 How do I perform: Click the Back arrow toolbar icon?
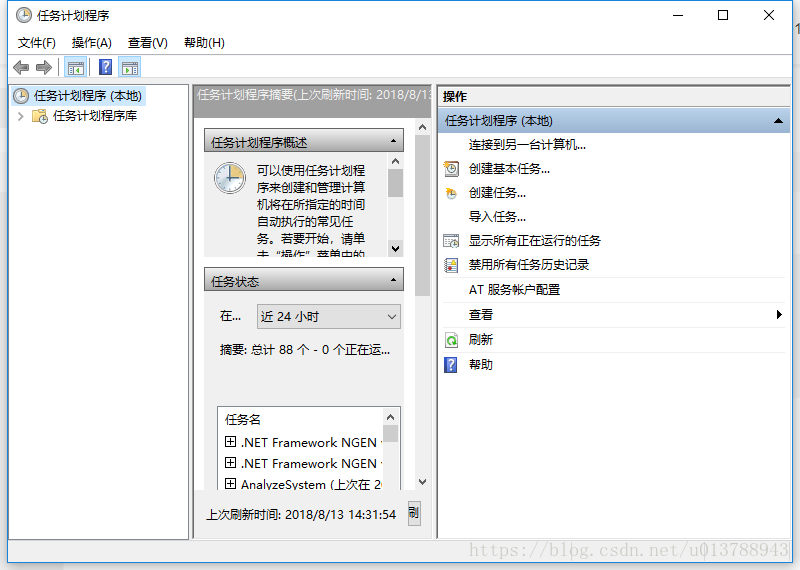click(x=21, y=67)
